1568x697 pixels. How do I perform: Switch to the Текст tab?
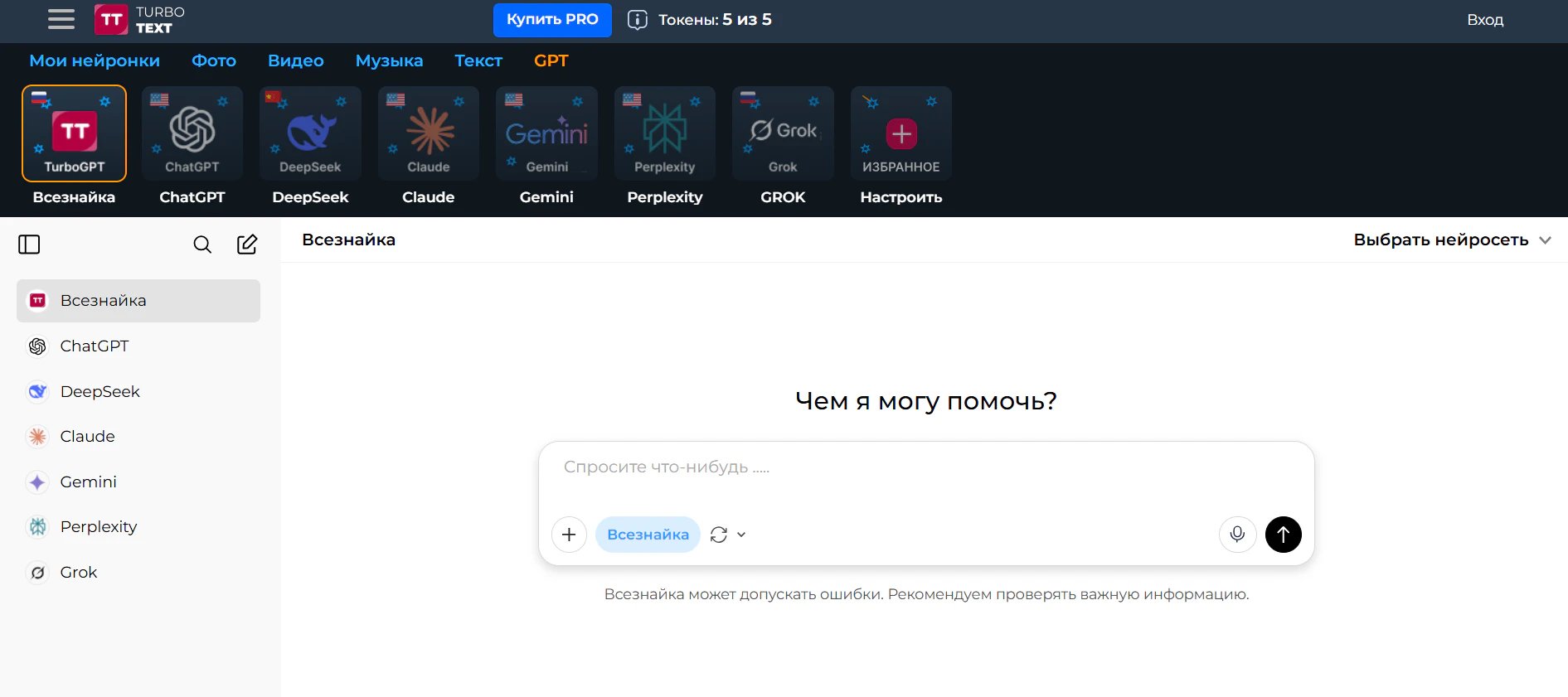[478, 61]
